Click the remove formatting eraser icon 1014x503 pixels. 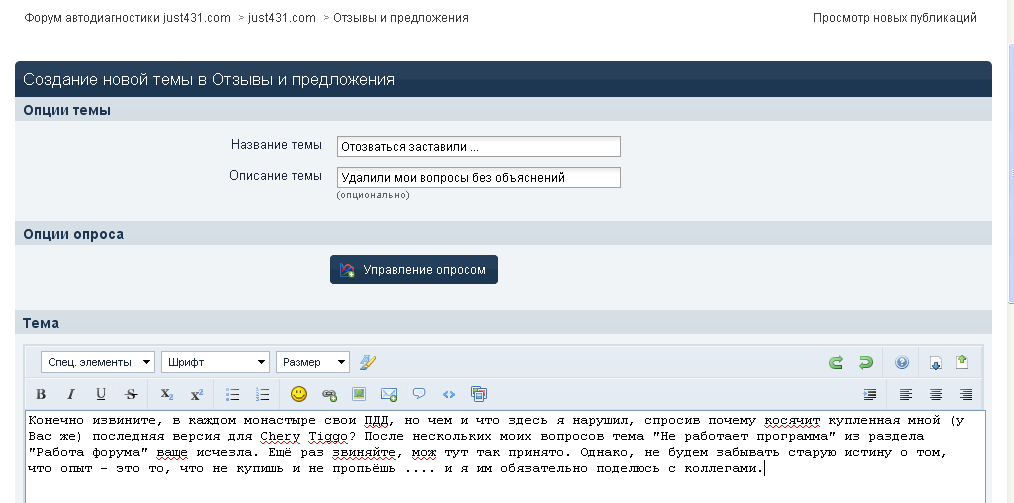click(368, 362)
